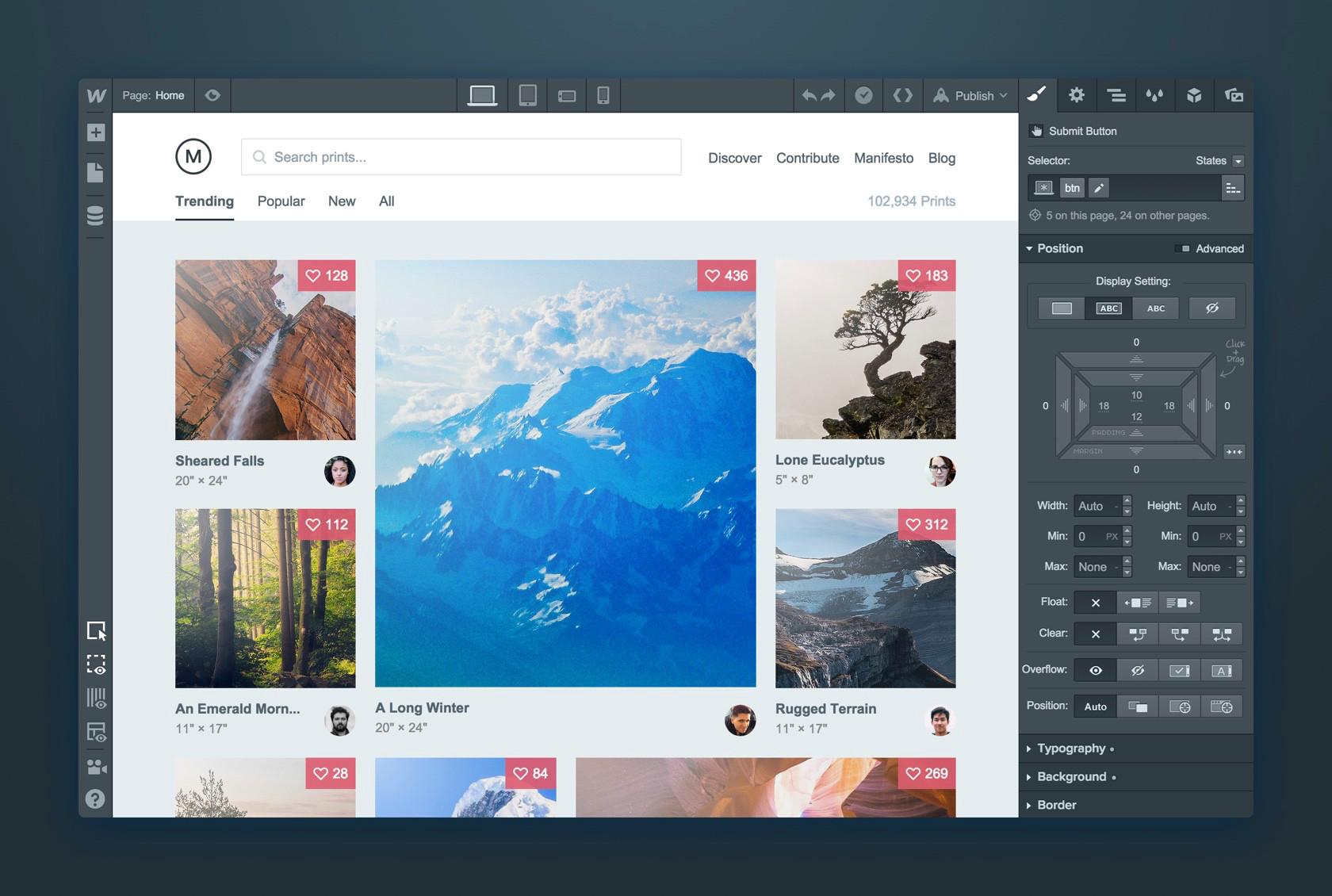Open the Asset manager tab

coord(1234,95)
